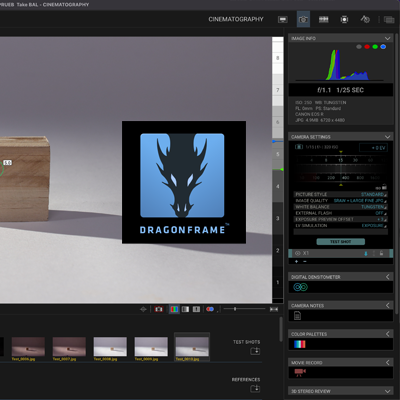Switch to the Animation workspace icon
This screenshot has width=400, height=400.
(x=283, y=19)
